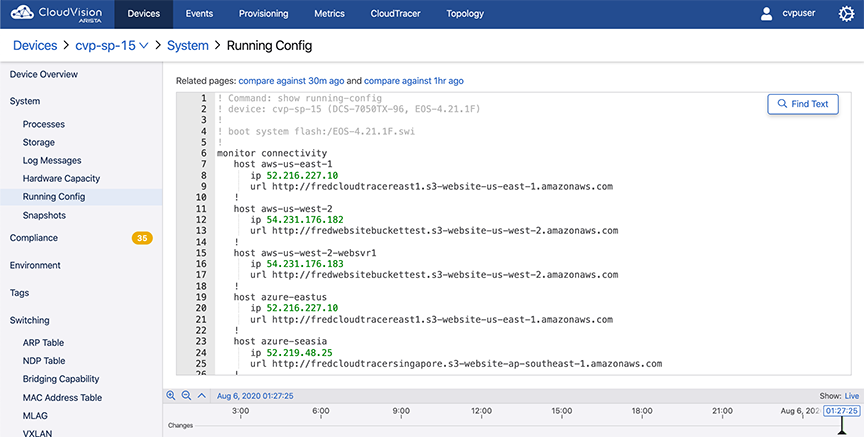Collapse the timeline with the up chevron
Screen dimensions: 864x437
click(x=202, y=395)
